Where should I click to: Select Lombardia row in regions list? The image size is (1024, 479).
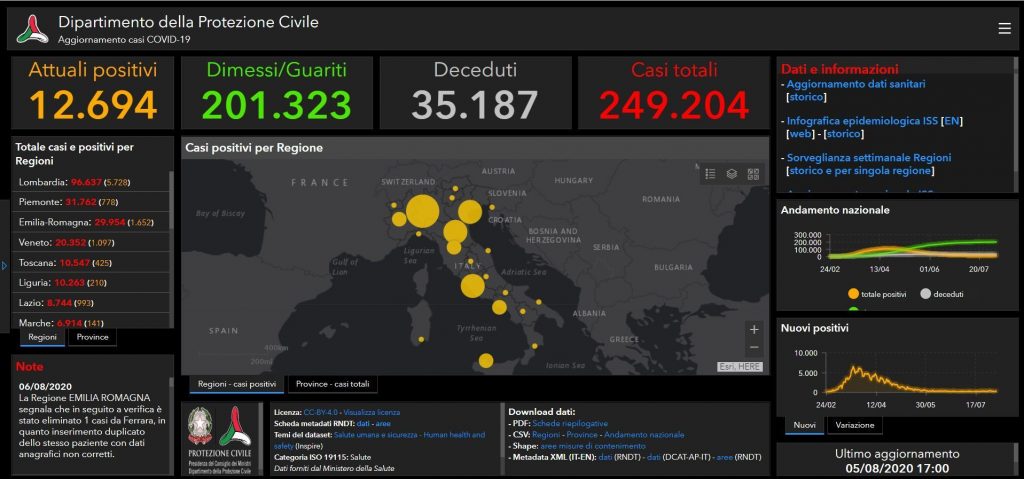tap(90, 183)
